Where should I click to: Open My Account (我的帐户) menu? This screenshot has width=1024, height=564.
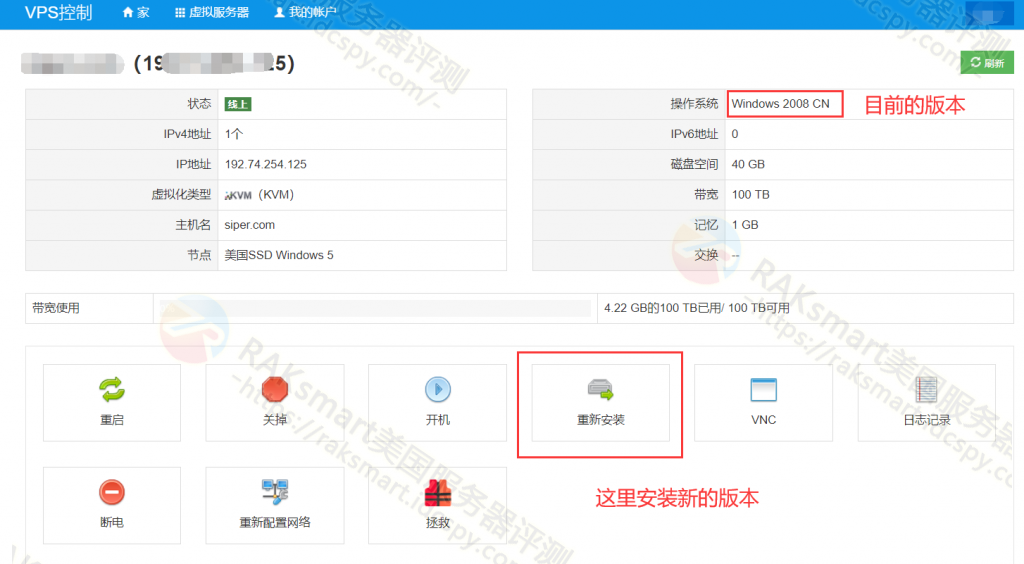(305, 12)
